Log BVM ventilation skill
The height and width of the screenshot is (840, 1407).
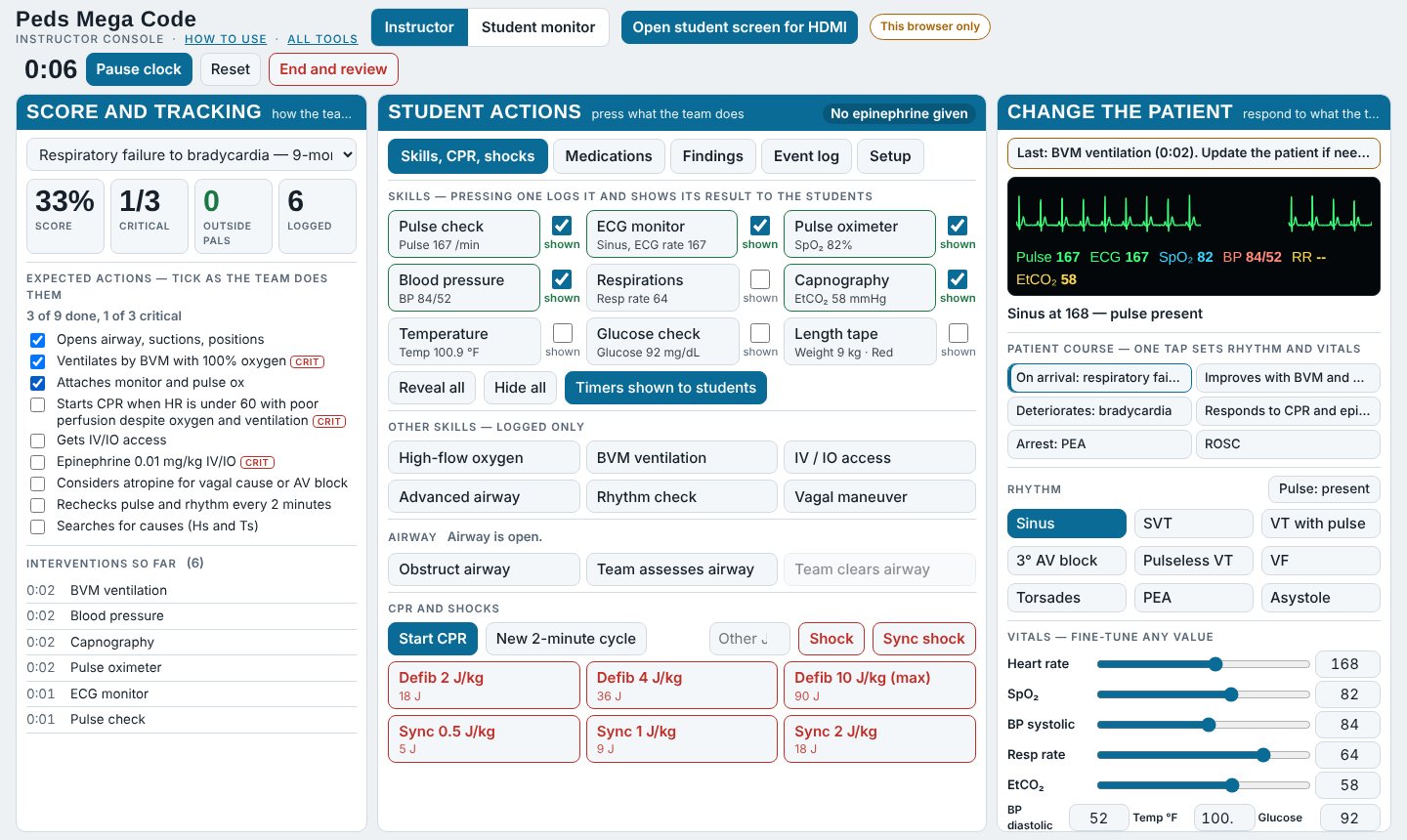click(682, 458)
